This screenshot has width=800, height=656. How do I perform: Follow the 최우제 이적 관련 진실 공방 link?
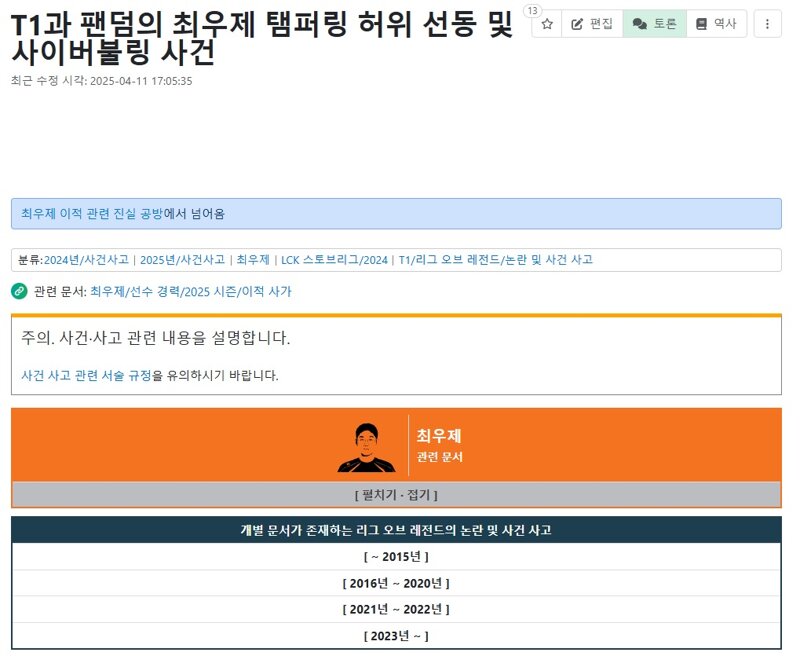pos(92,214)
